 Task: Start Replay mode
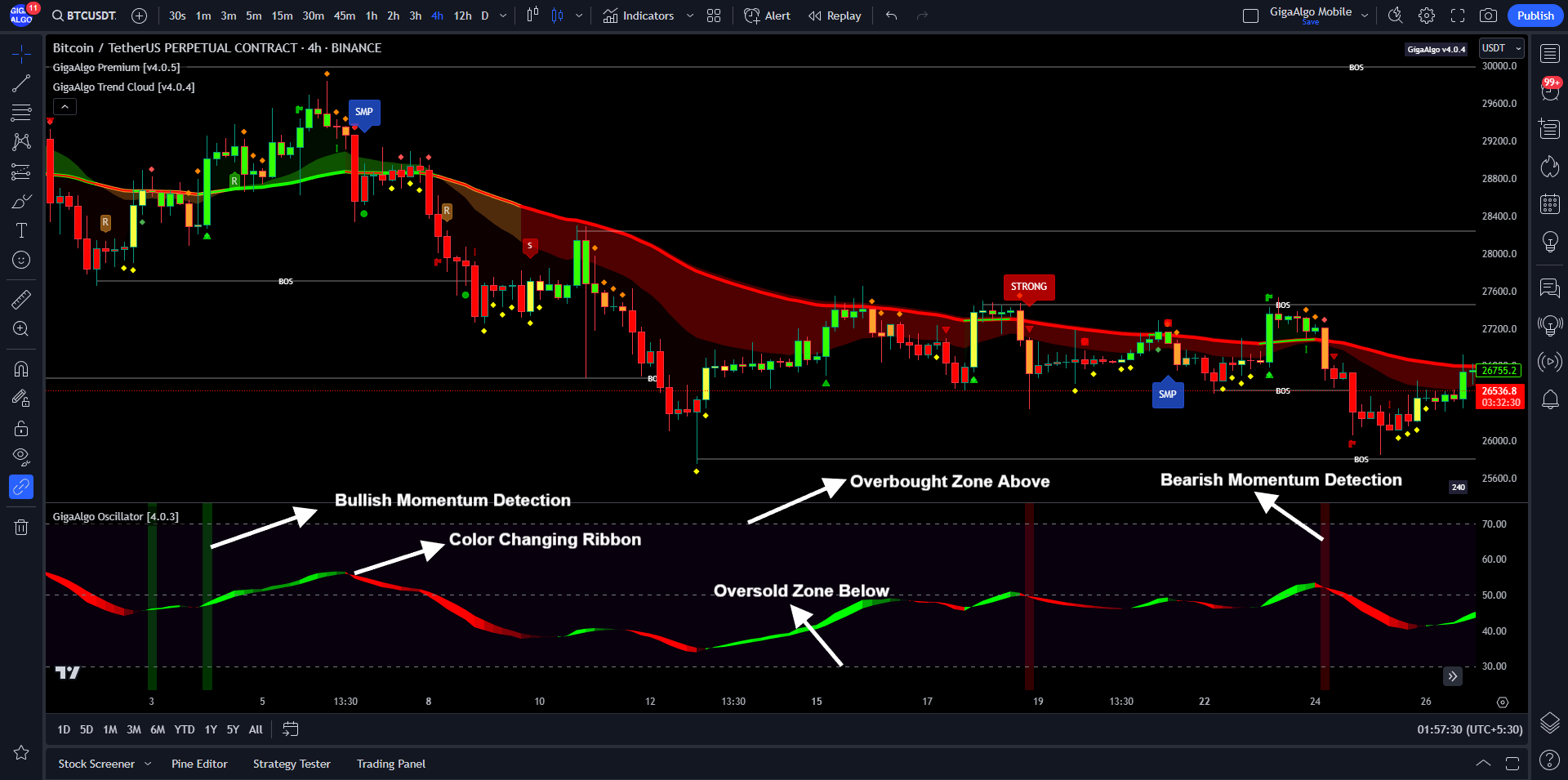click(x=835, y=16)
